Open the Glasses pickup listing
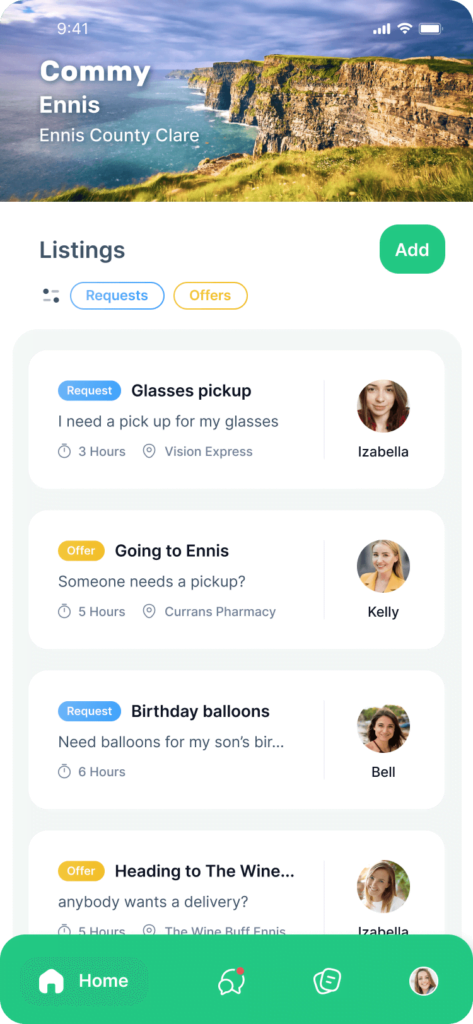 [236, 419]
